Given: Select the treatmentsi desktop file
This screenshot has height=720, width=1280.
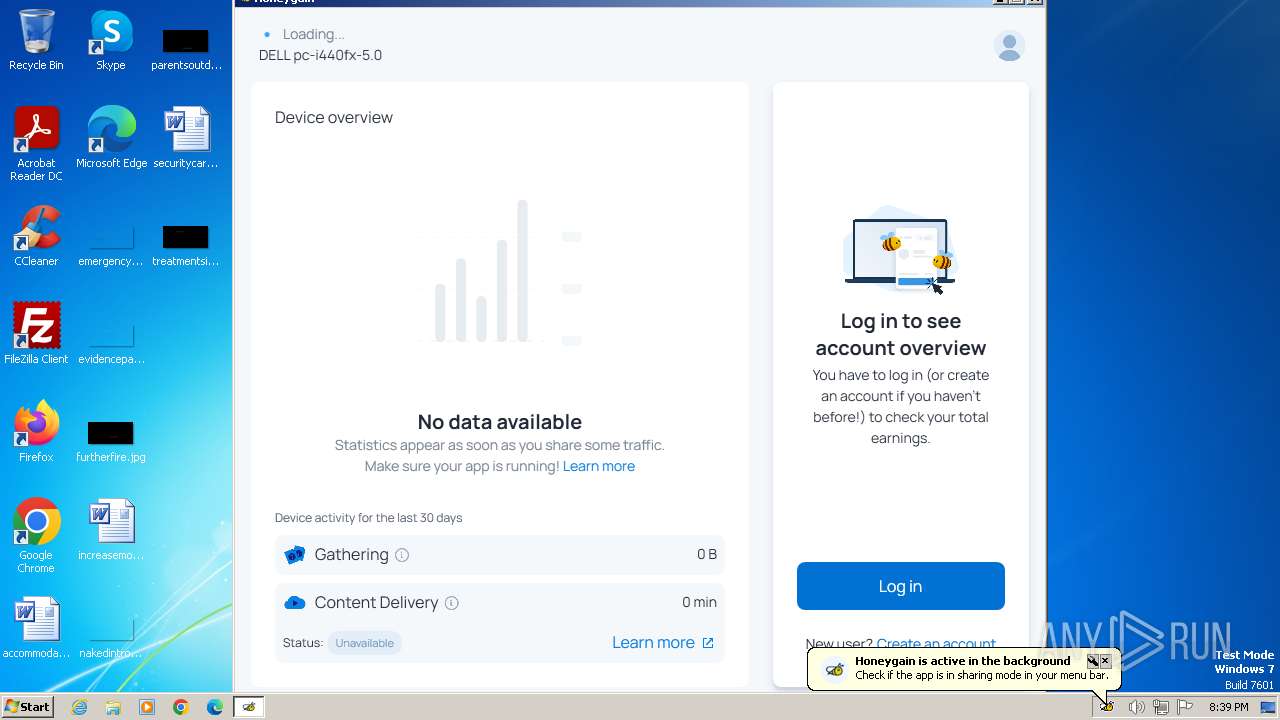Looking at the screenshot, I should (186, 243).
